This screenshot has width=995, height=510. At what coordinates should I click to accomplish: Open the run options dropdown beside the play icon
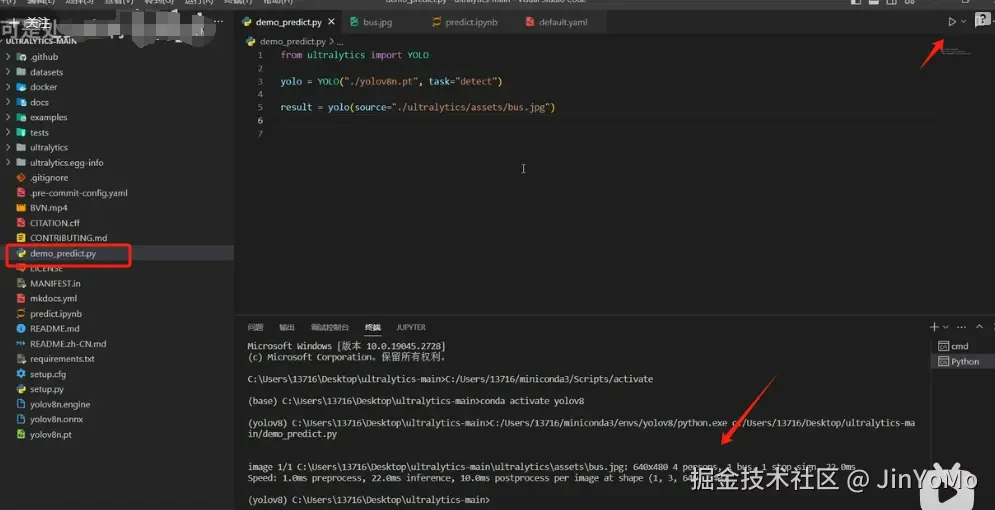(963, 22)
